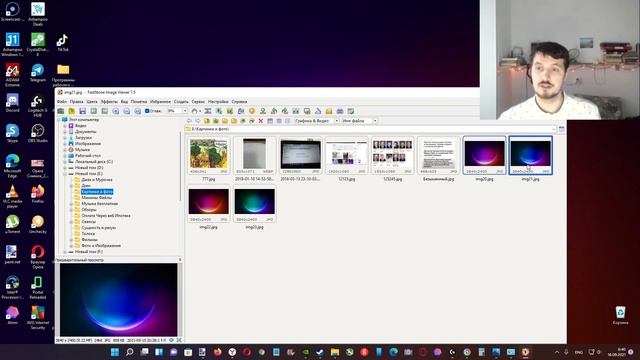640x360 pixels.
Task: Click the first toolbar icon (open image)
Action: pyautogui.click(x=60, y=111)
